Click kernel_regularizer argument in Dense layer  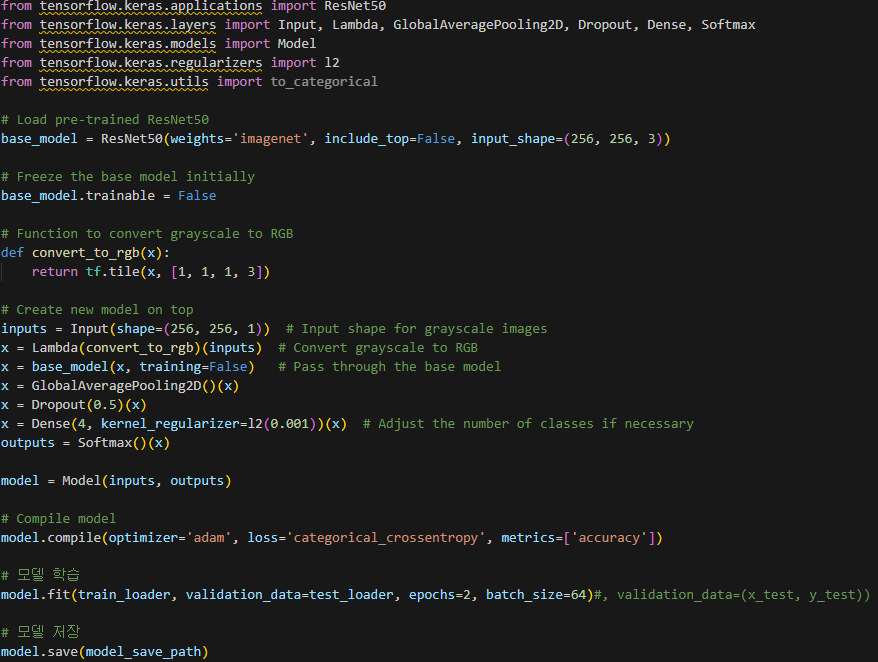[x=170, y=424]
